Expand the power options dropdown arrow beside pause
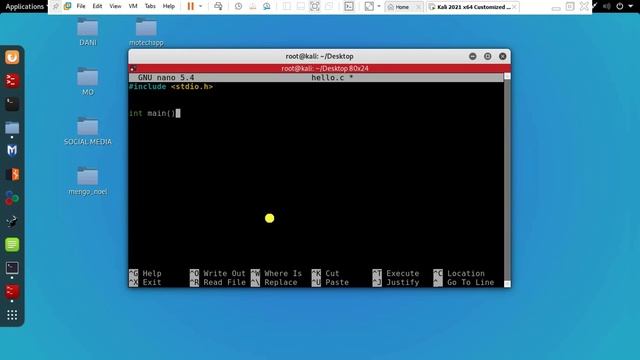 click(200, 7)
